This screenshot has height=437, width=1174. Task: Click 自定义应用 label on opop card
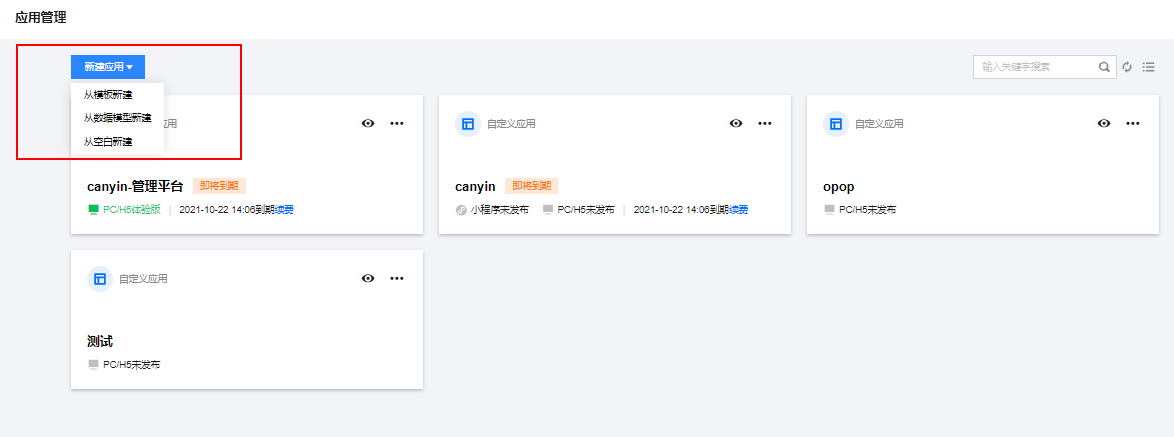point(879,123)
